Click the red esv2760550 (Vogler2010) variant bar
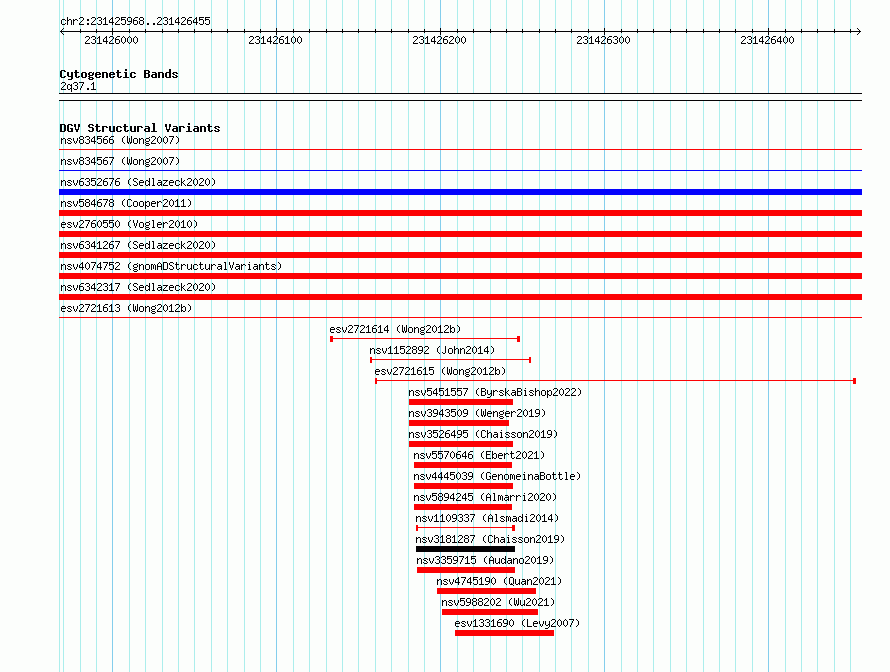 pyautogui.click(x=460, y=234)
